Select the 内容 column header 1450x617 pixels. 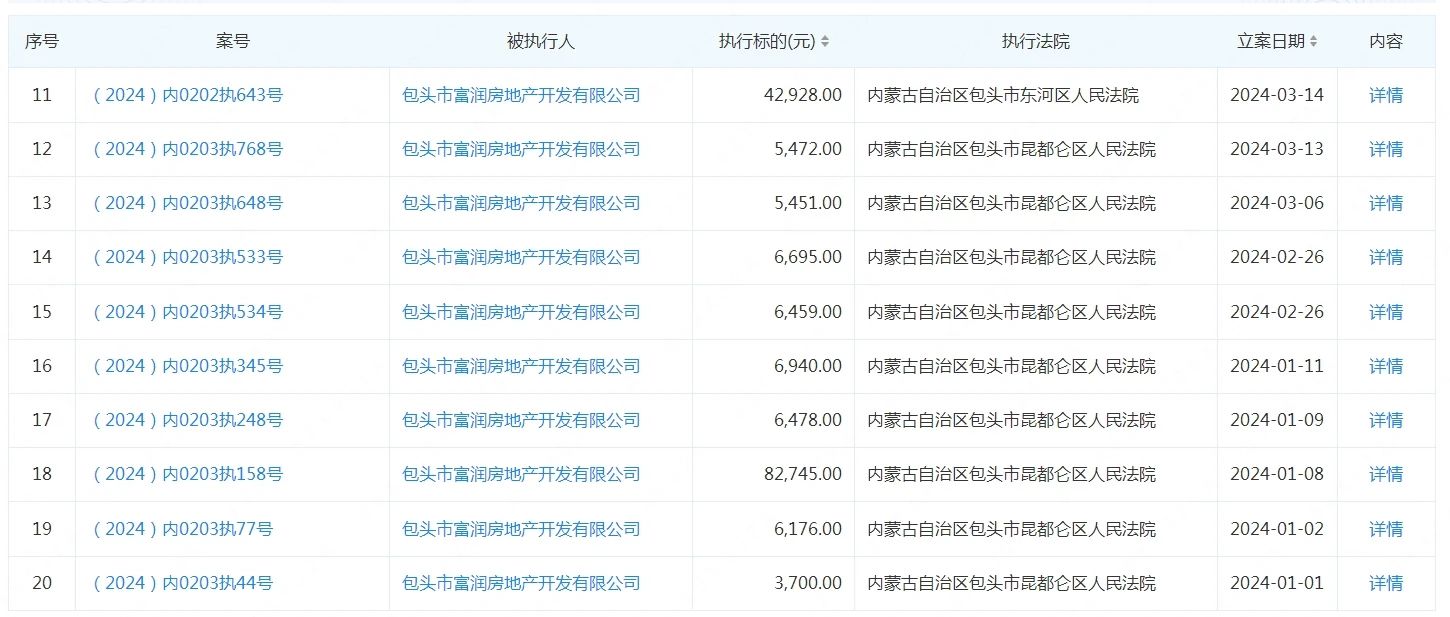coord(1386,42)
